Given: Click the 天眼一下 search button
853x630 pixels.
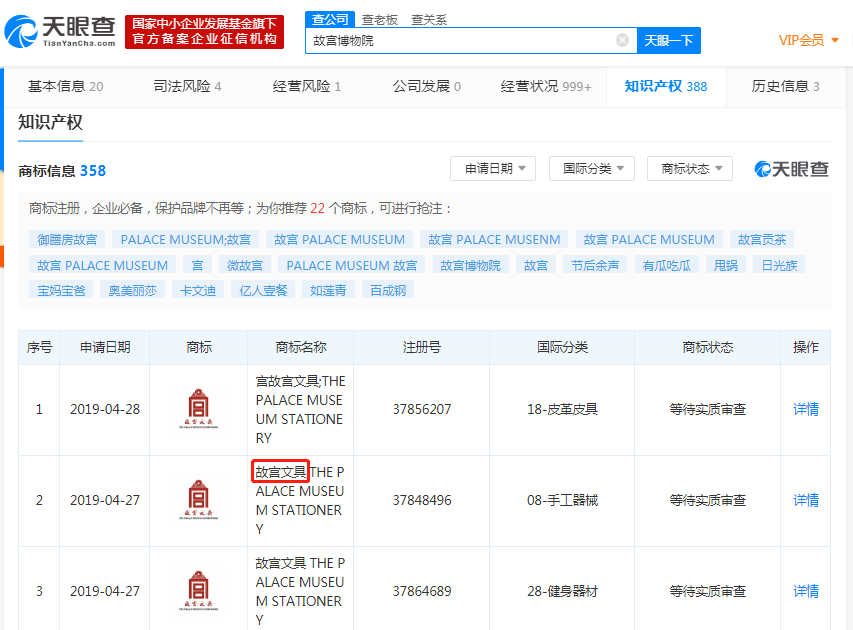Looking at the screenshot, I should tap(669, 41).
